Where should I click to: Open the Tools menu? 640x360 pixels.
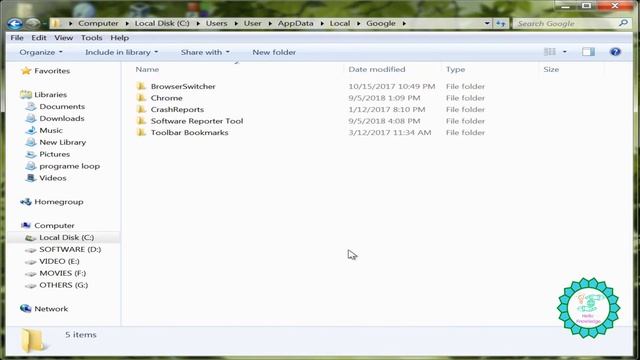[91, 38]
